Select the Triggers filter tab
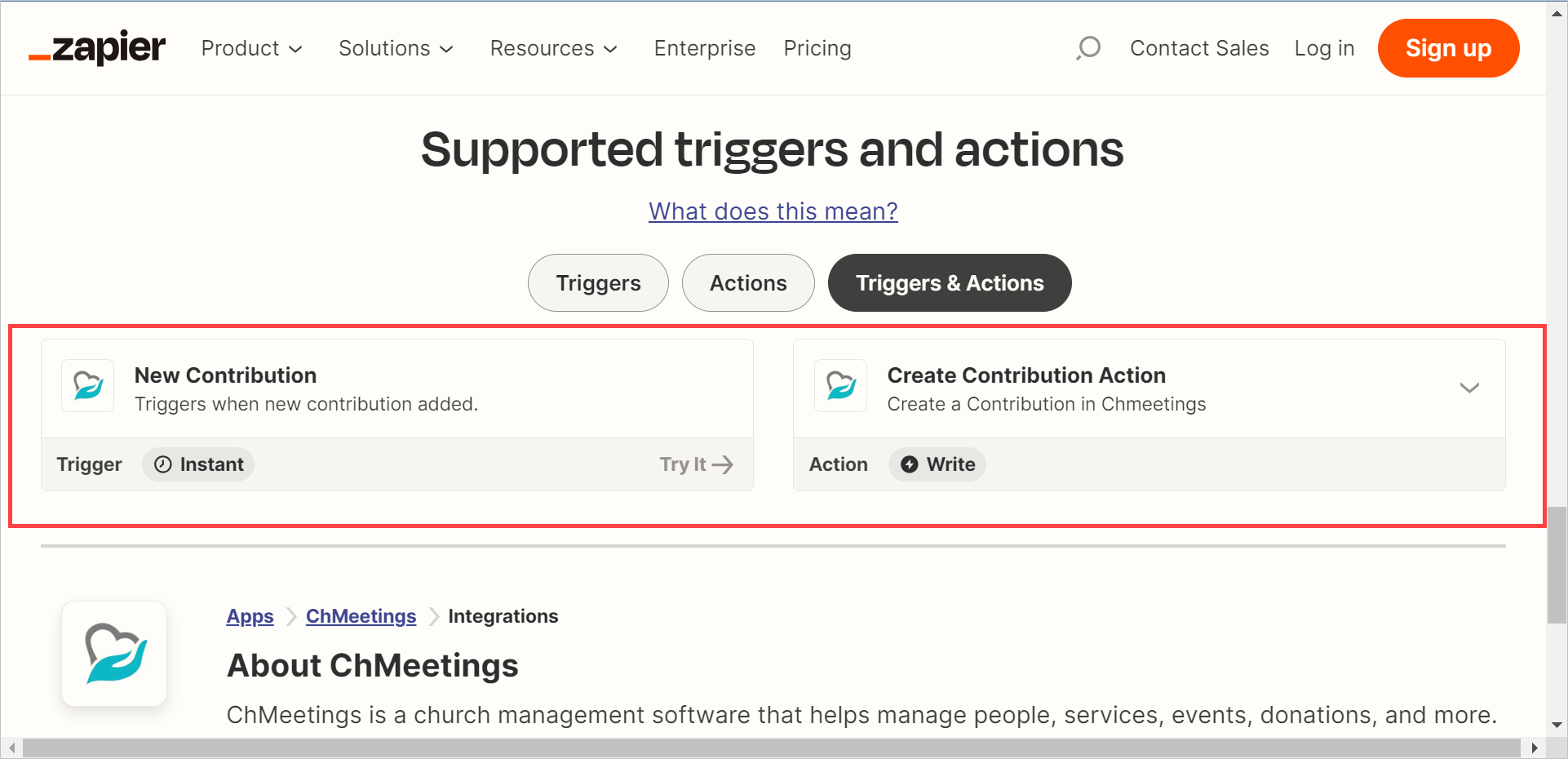Image resolution: width=1568 pixels, height=759 pixels. [598, 282]
